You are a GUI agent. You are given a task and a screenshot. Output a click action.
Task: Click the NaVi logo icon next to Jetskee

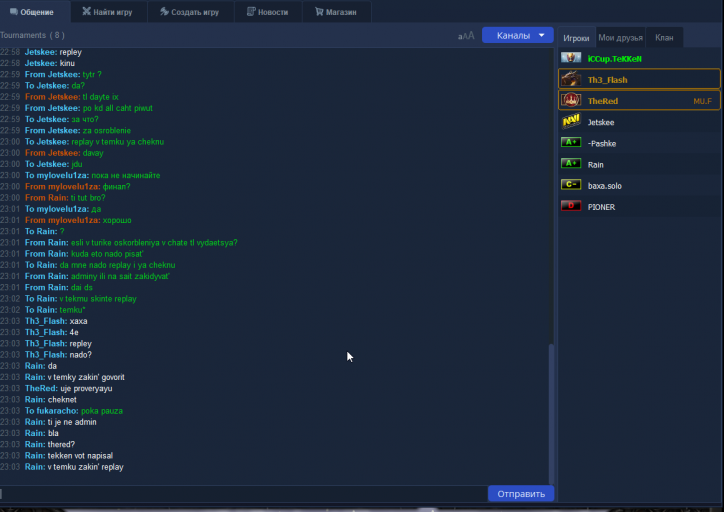pos(571,121)
